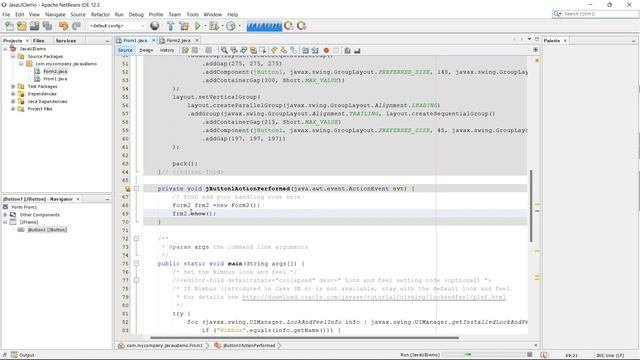Click the split editor icon at toolbar right

tap(536, 50)
